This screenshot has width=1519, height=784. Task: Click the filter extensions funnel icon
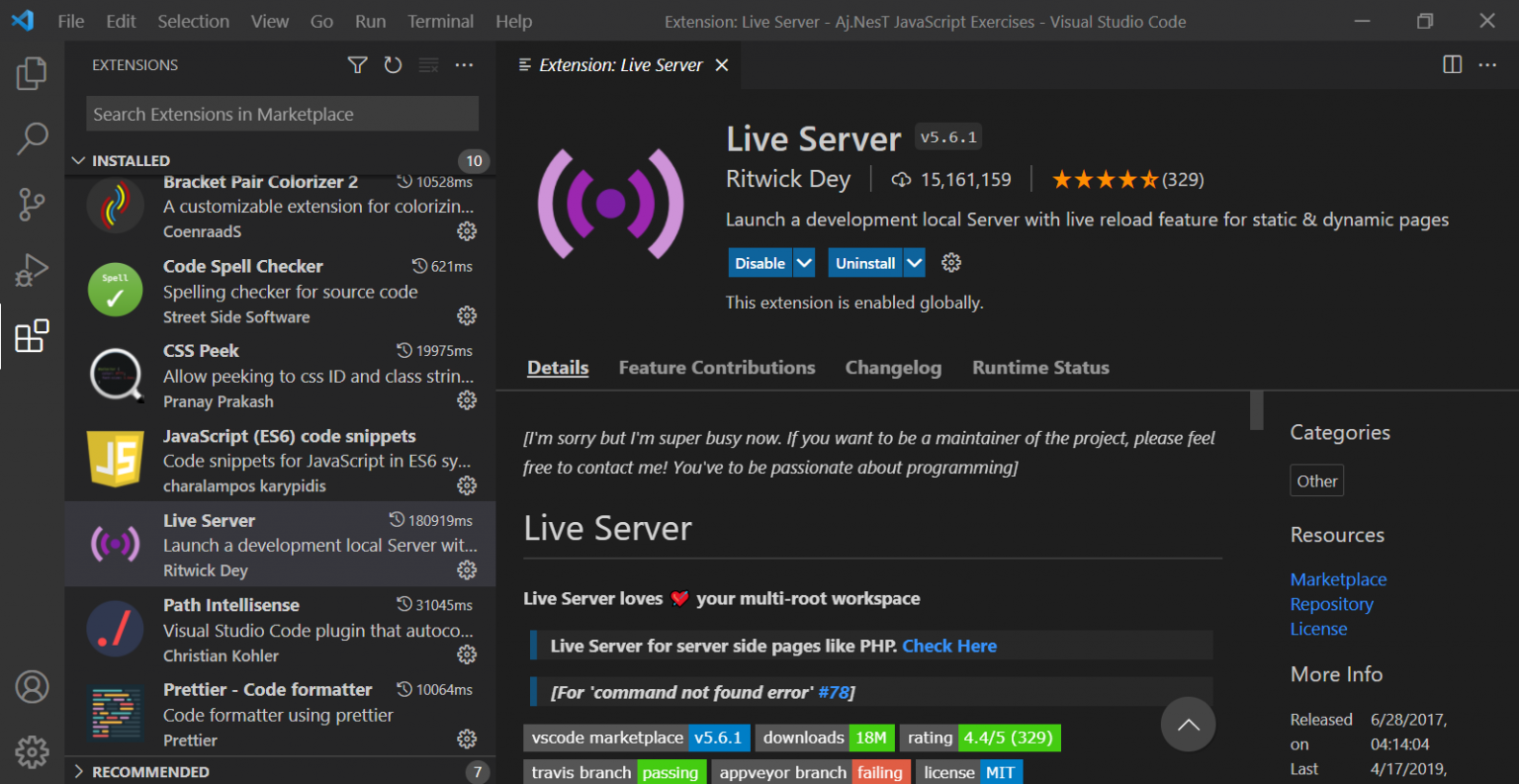pos(357,65)
